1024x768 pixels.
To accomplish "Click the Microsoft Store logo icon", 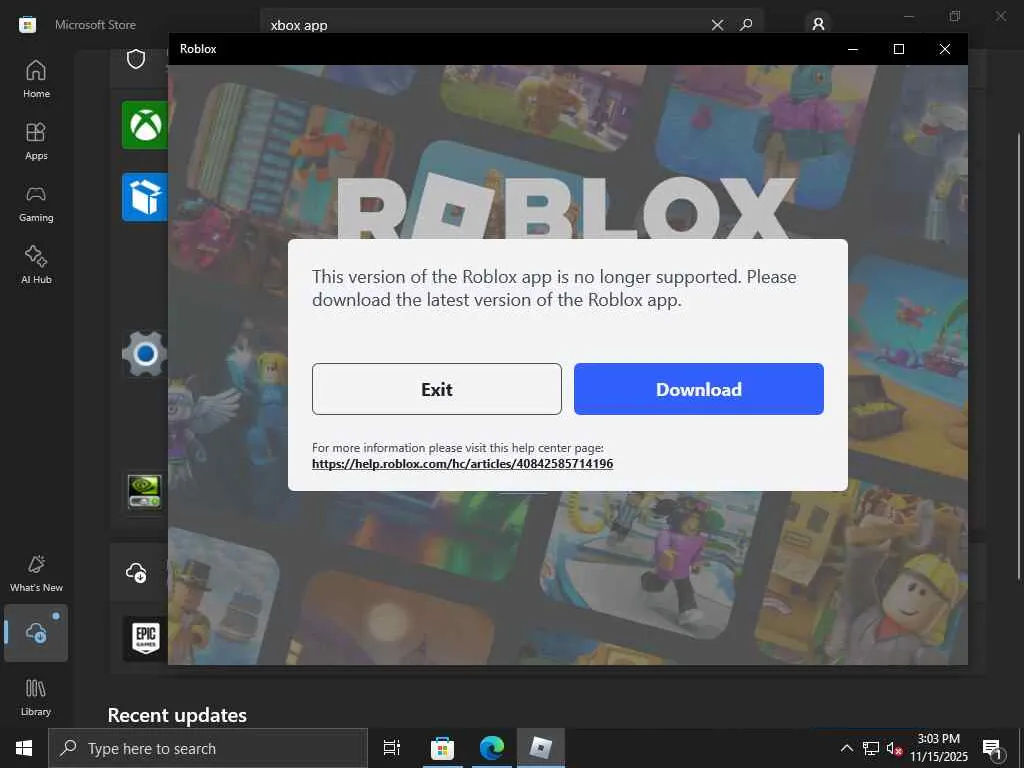I will coord(27,25).
